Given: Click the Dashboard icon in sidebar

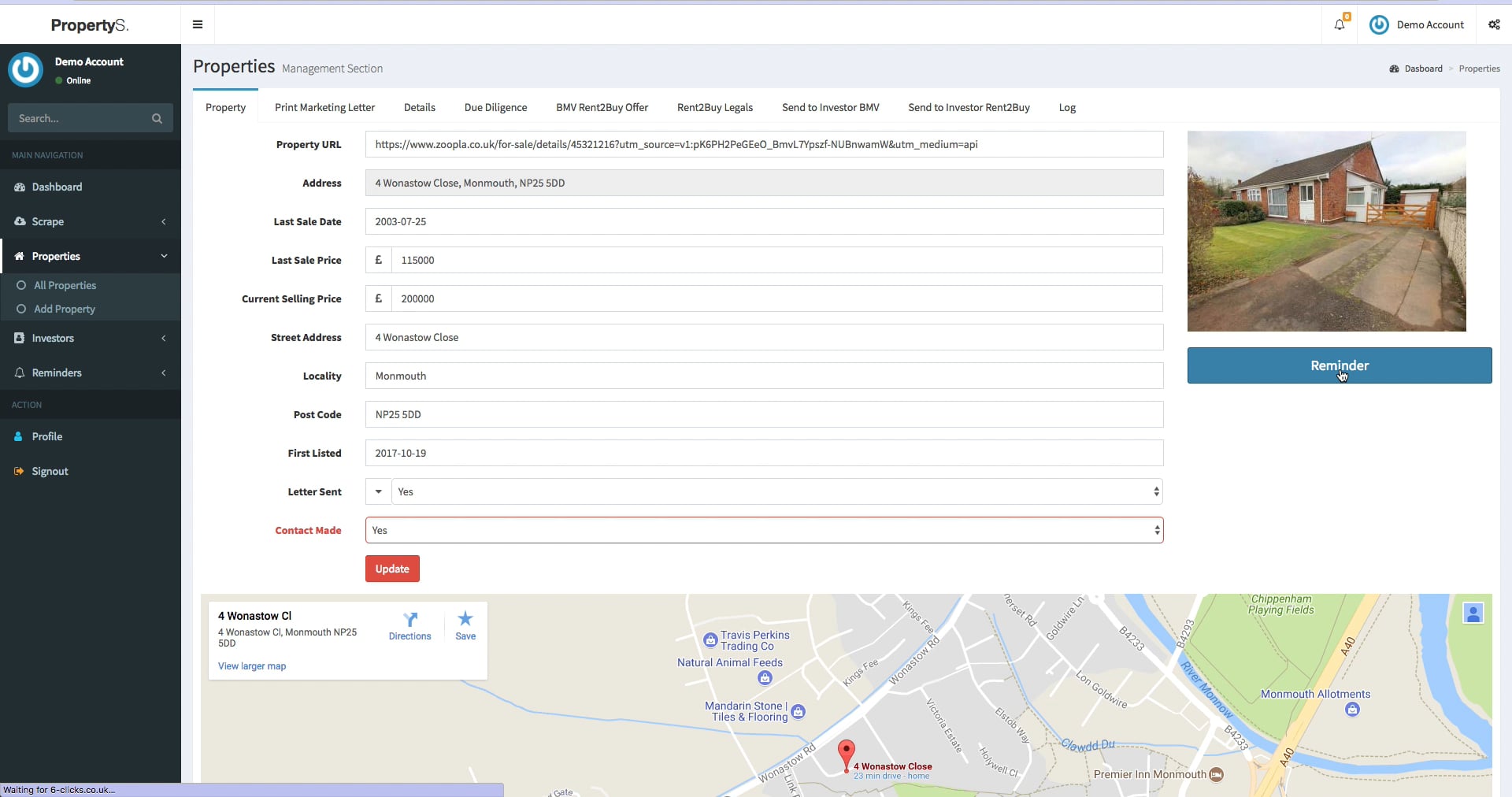Looking at the screenshot, I should pyautogui.click(x=20, y=187).
